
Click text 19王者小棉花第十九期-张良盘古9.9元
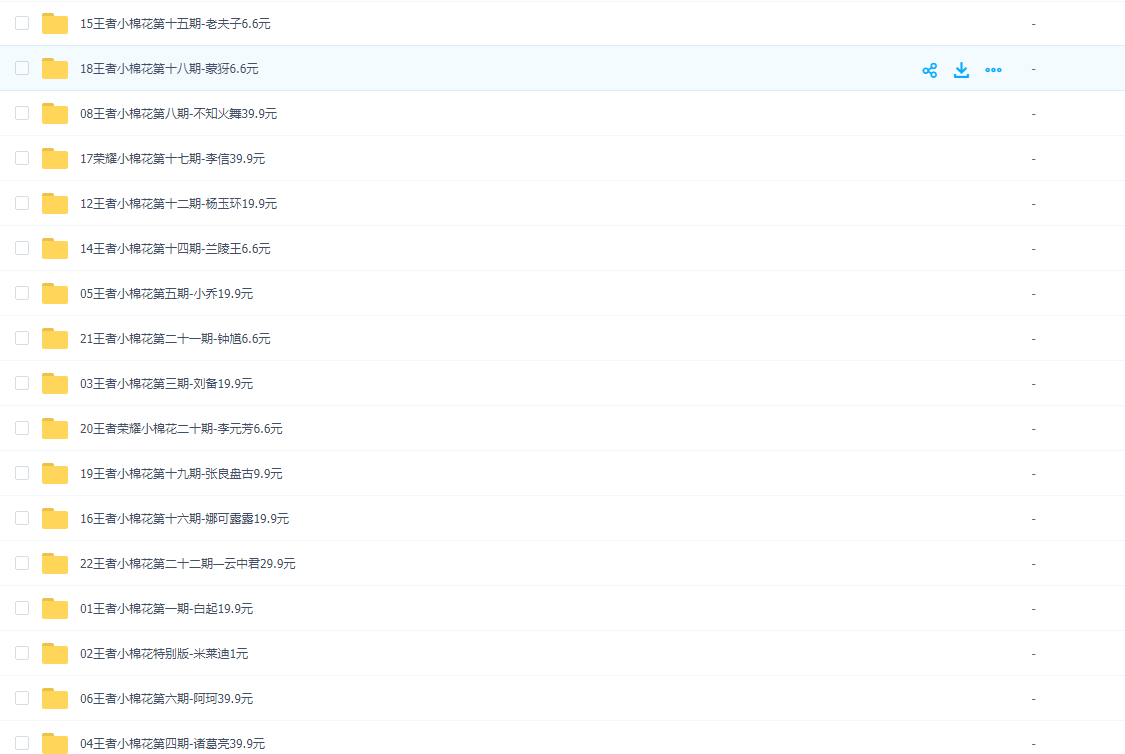[x=181, y=473]
